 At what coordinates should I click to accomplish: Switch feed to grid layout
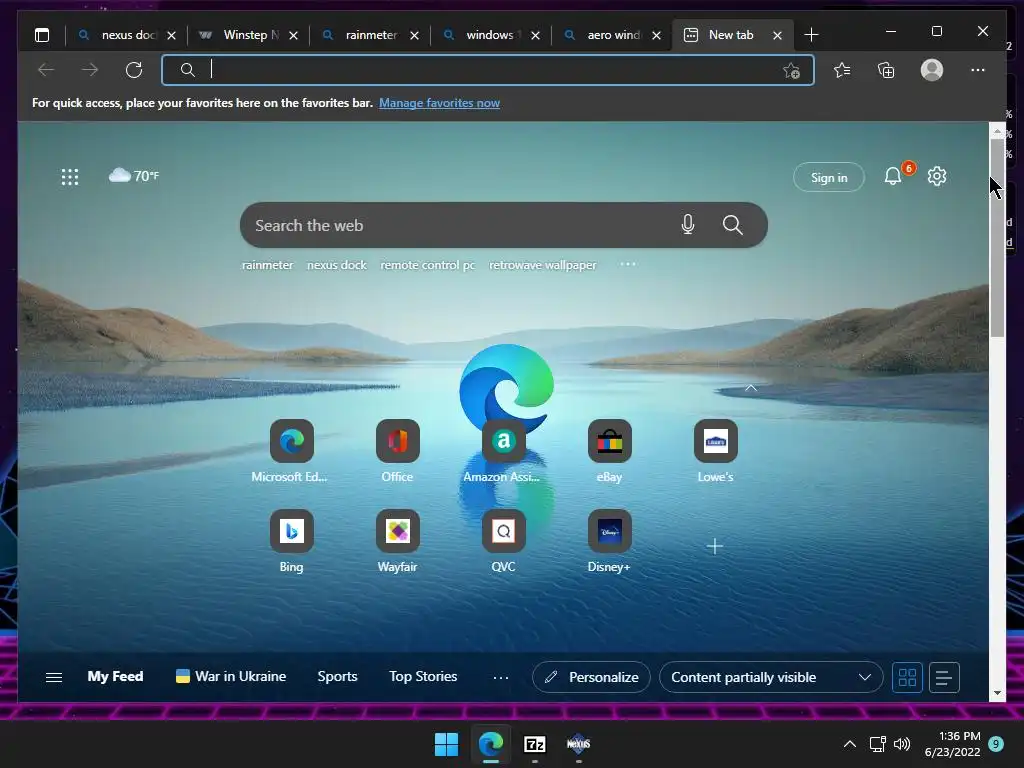point(907,677)
